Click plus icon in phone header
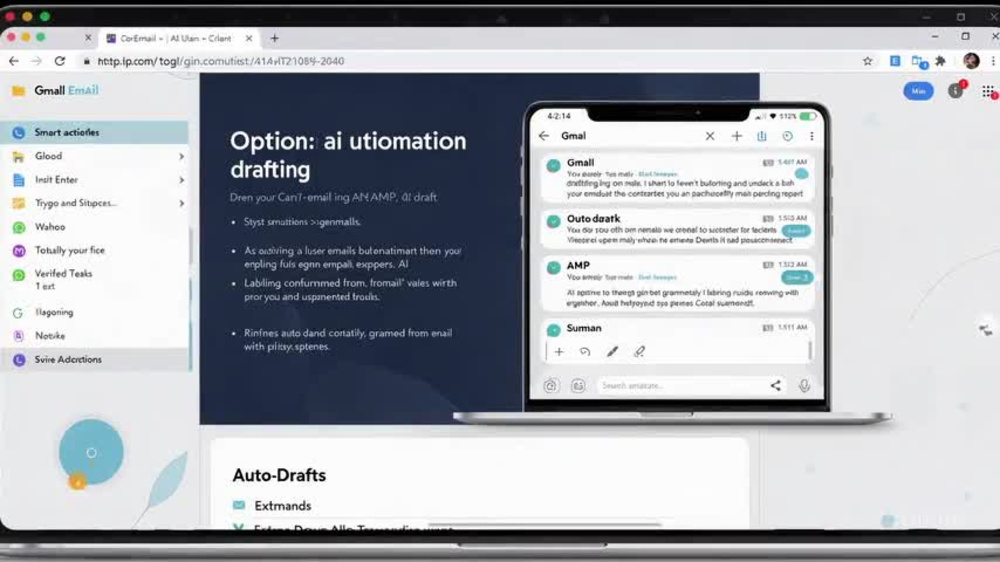Viewport: 1000px width, 562px height. [x=737, y=136]
